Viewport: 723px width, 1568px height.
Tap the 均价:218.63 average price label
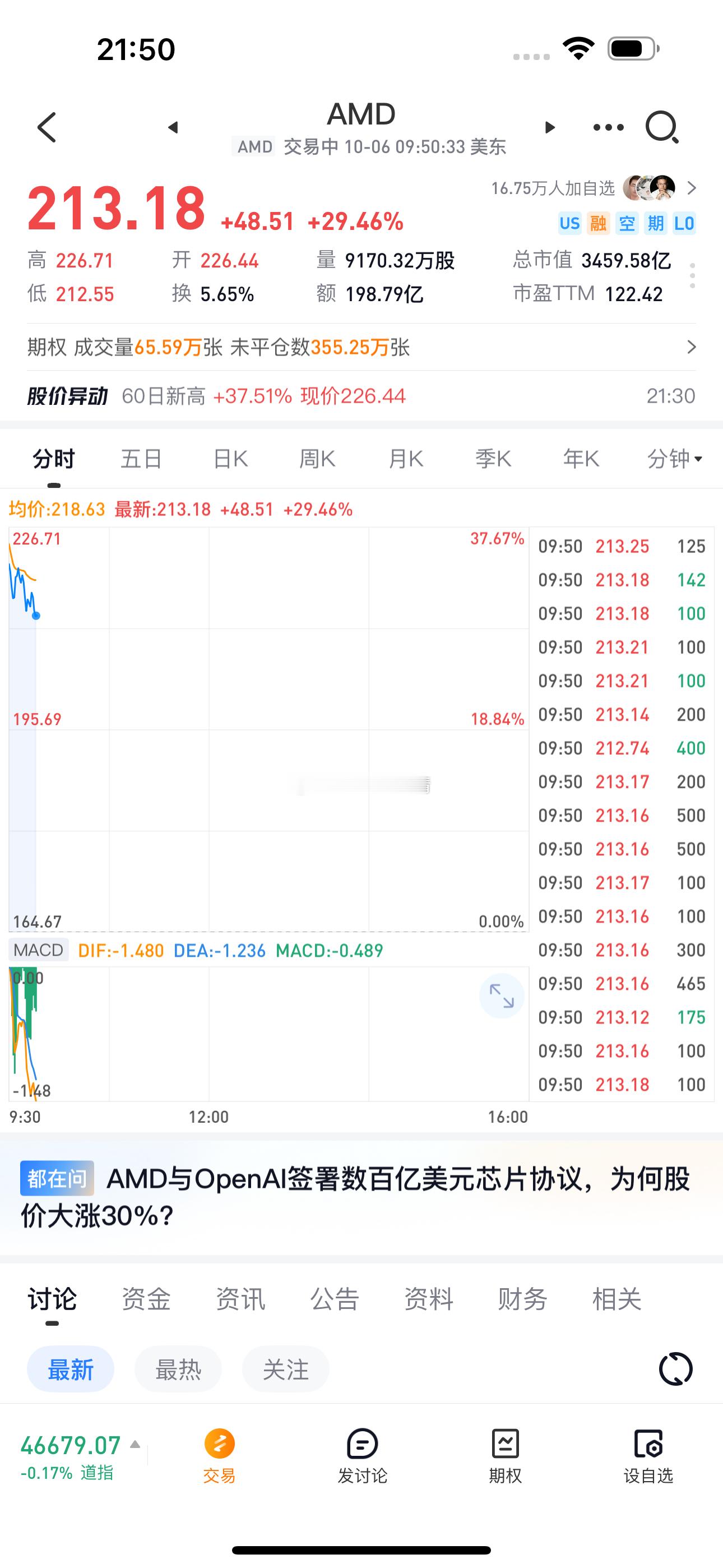click(57, 509)
